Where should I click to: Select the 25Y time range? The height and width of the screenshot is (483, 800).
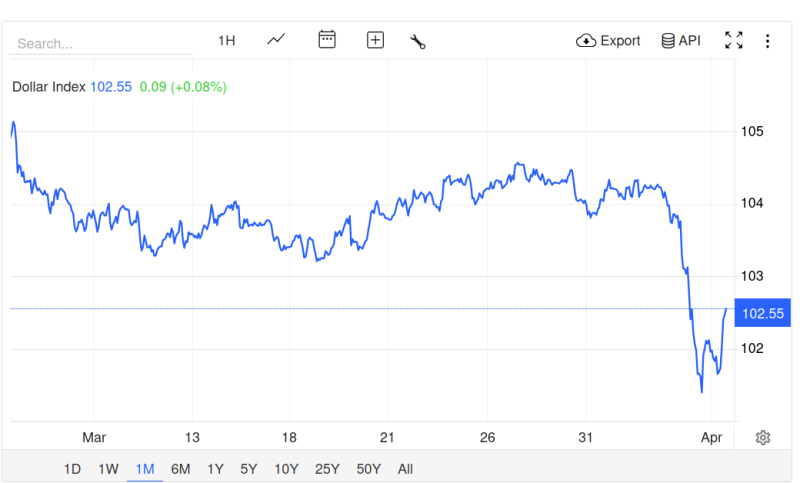tap(327, 469)
